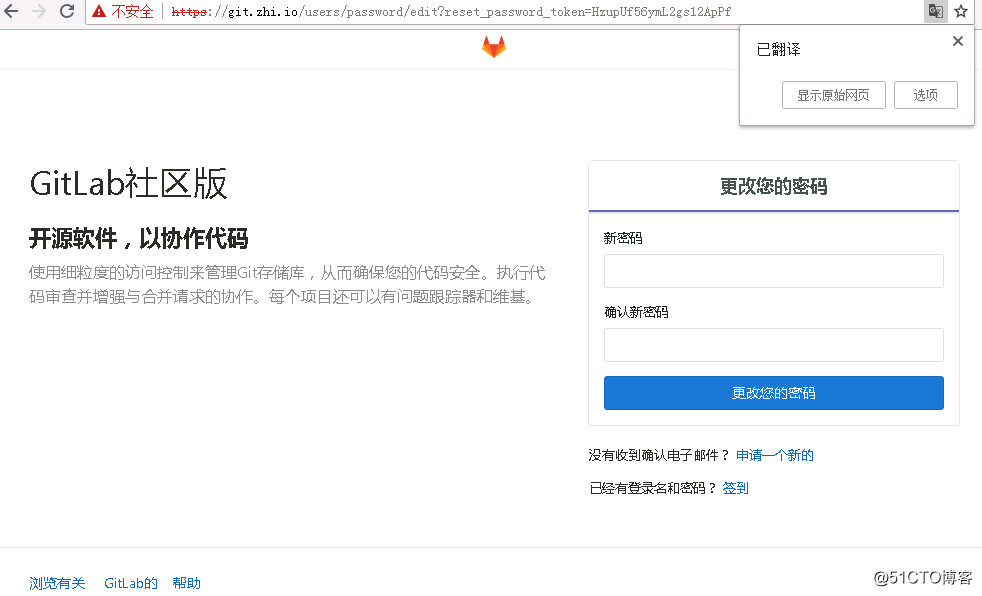Image resolution: width=982 pixels, height=596 pixels.
Task: Bookmark the page with the star icon
Action: point(961,11)
